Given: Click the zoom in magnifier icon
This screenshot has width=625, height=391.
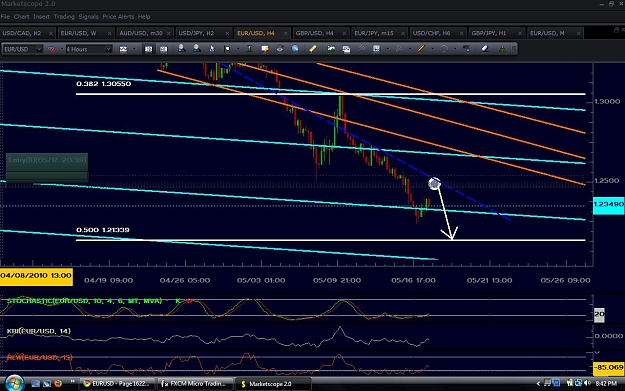Looking at the screenshot, I should click(181, 49).
